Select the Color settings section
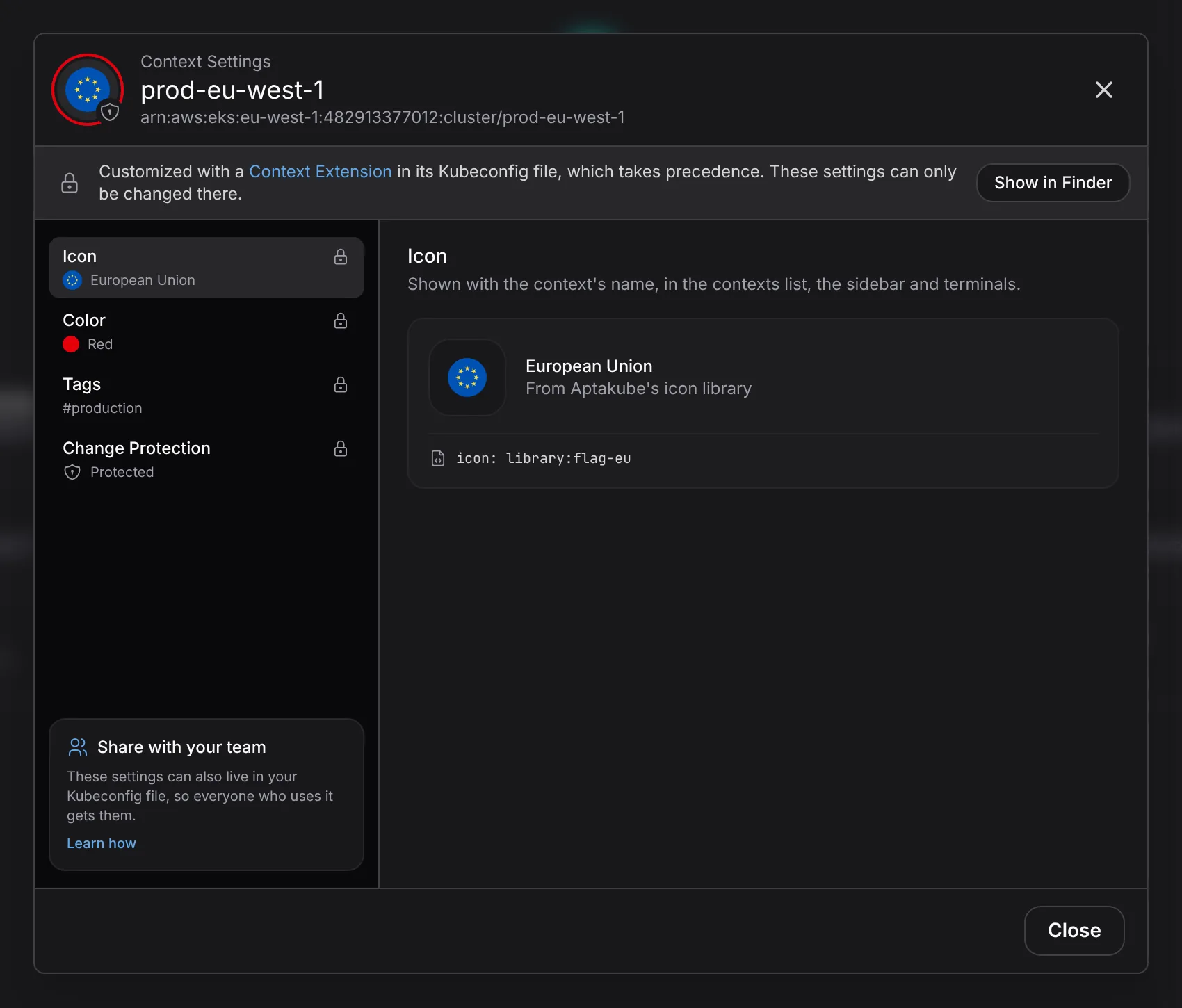This screenshot has width=1182, height=1008. tap(207, 332)
